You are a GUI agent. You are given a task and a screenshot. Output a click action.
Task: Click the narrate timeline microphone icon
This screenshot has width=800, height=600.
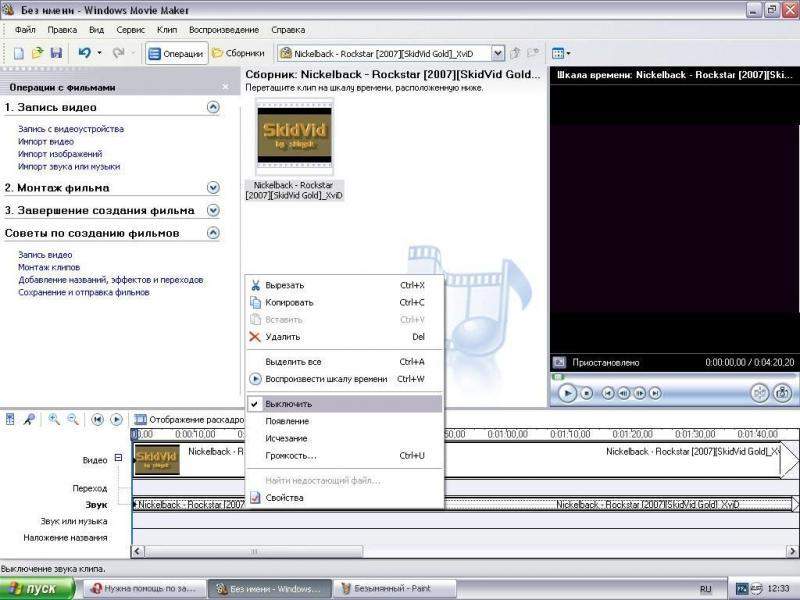coord(29,419)
